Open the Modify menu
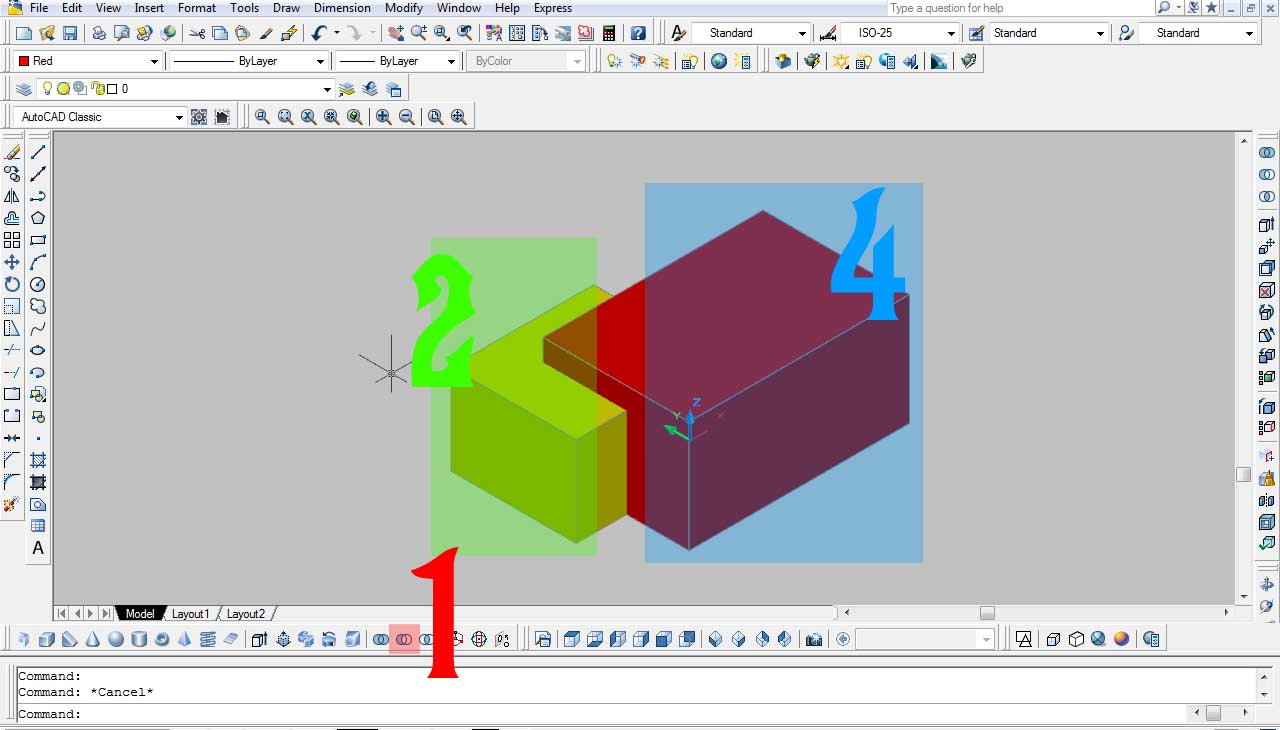This screenshot has width=1280, height=730. [x=404, y=8]
